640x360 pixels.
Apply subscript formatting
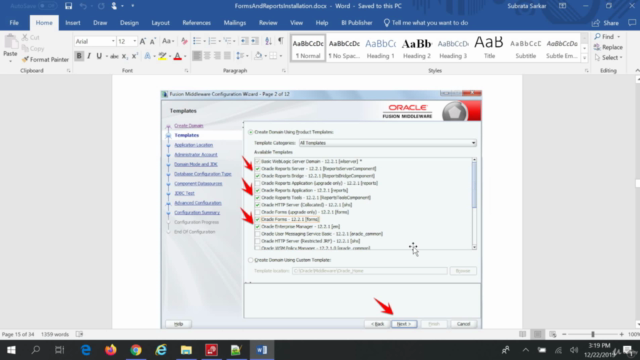124,56
